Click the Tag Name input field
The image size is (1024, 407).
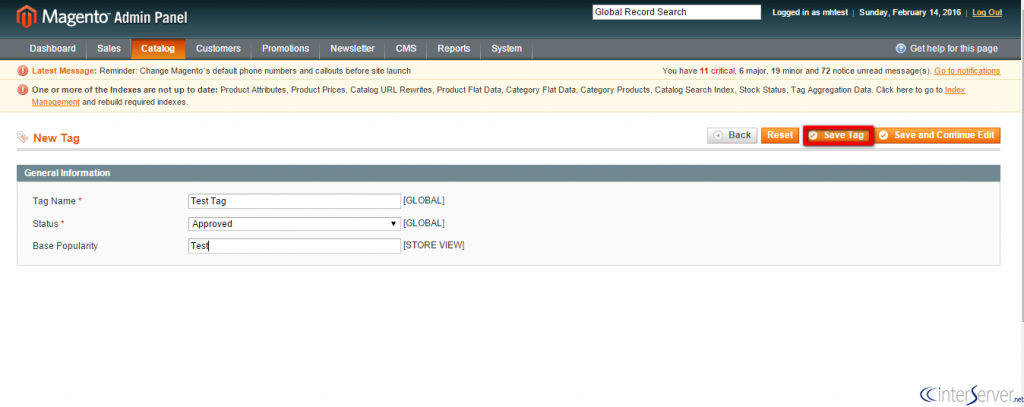(294, 201)
